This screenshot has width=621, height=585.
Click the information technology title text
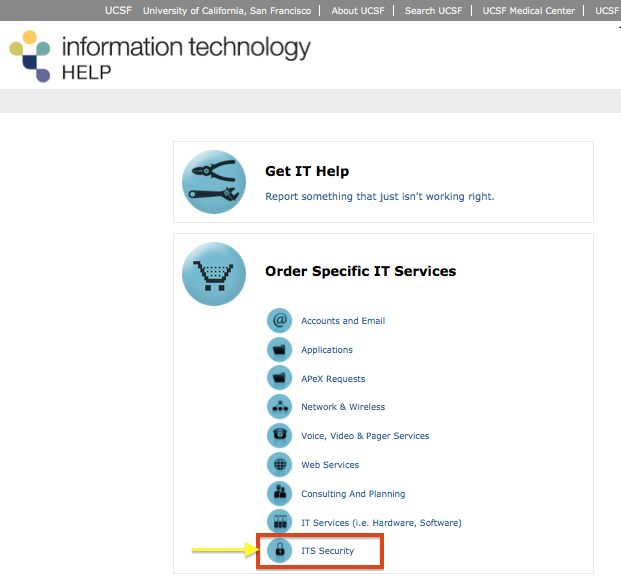[186, 48]
